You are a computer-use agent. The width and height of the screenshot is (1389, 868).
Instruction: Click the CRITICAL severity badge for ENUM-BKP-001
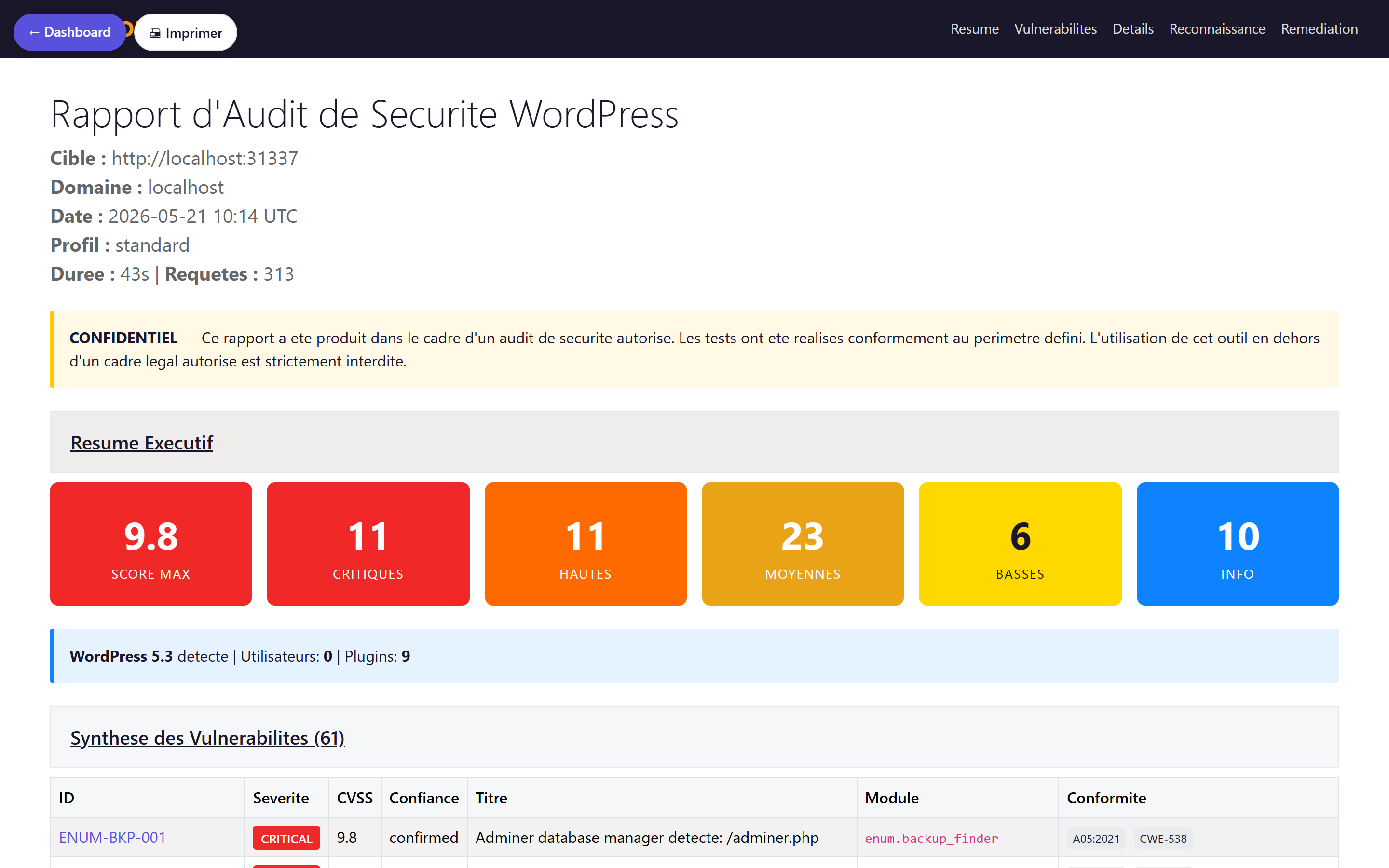coord(286,839)
